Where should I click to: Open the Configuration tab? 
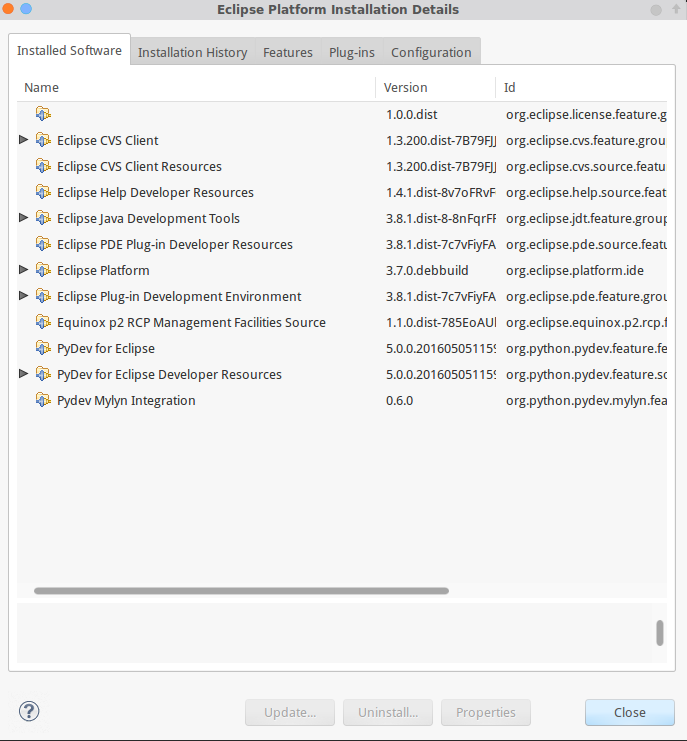(431, 52)
